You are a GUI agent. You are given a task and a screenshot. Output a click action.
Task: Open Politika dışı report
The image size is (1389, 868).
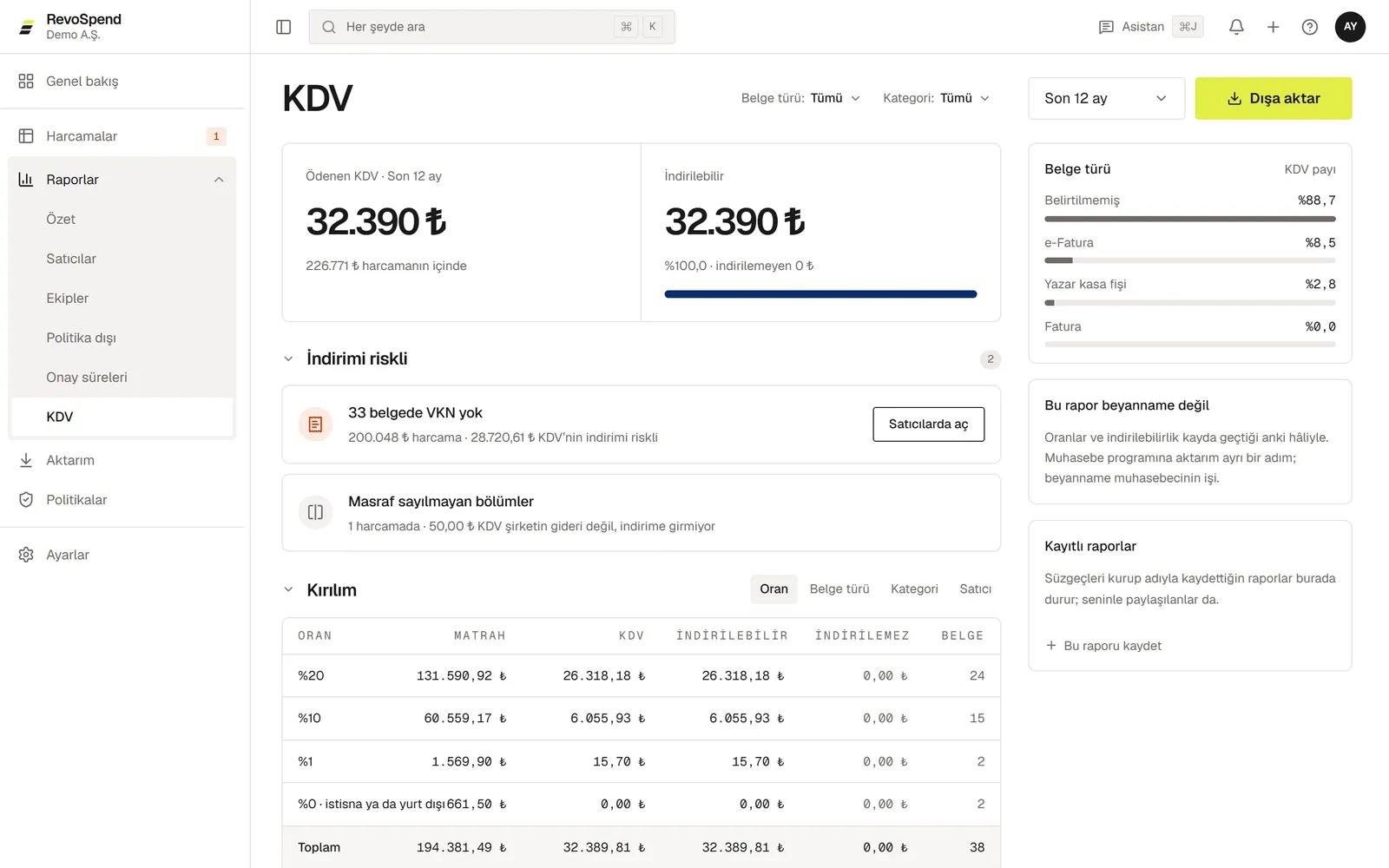tap(122, 338)
